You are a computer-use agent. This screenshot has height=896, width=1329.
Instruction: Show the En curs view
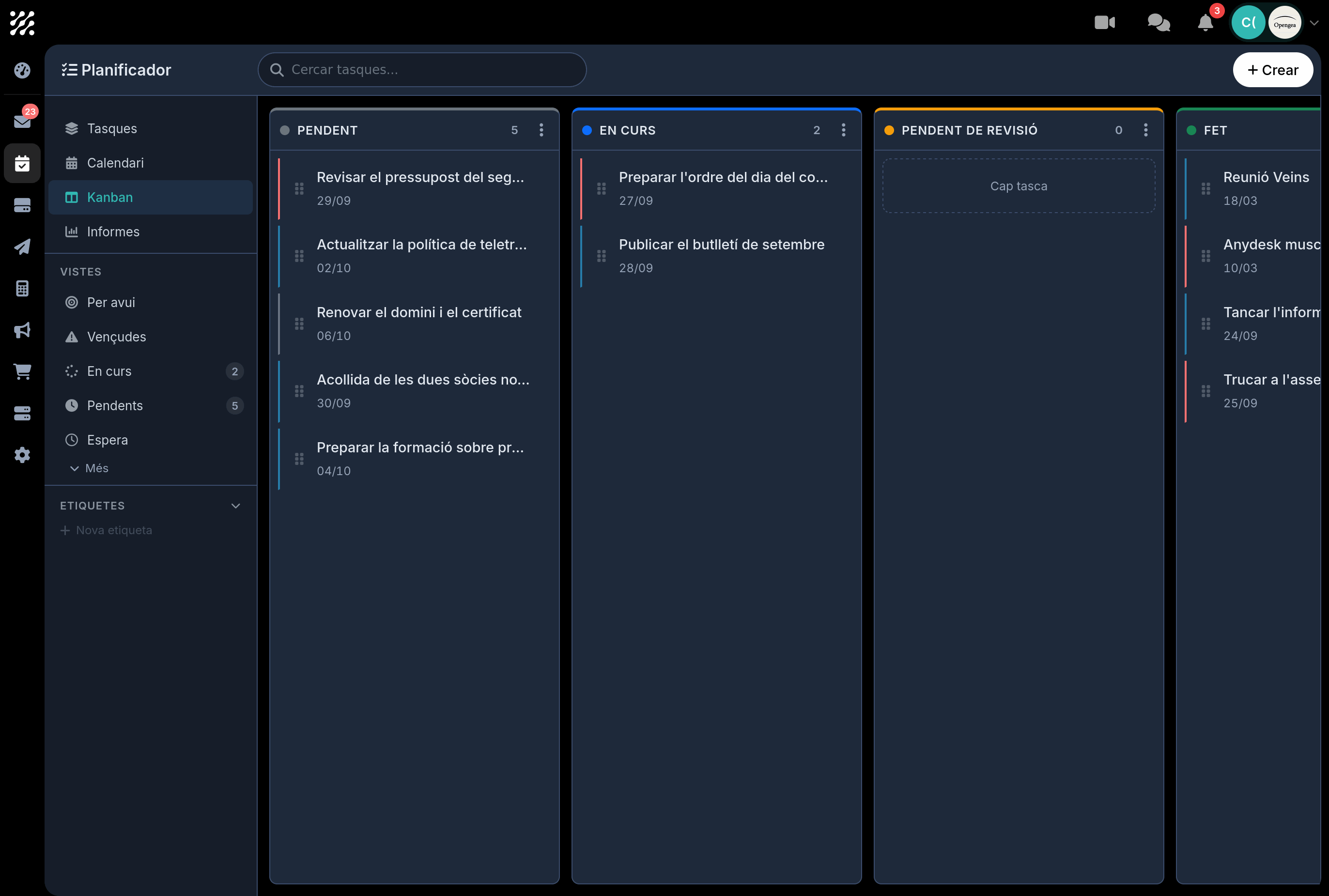151,371
